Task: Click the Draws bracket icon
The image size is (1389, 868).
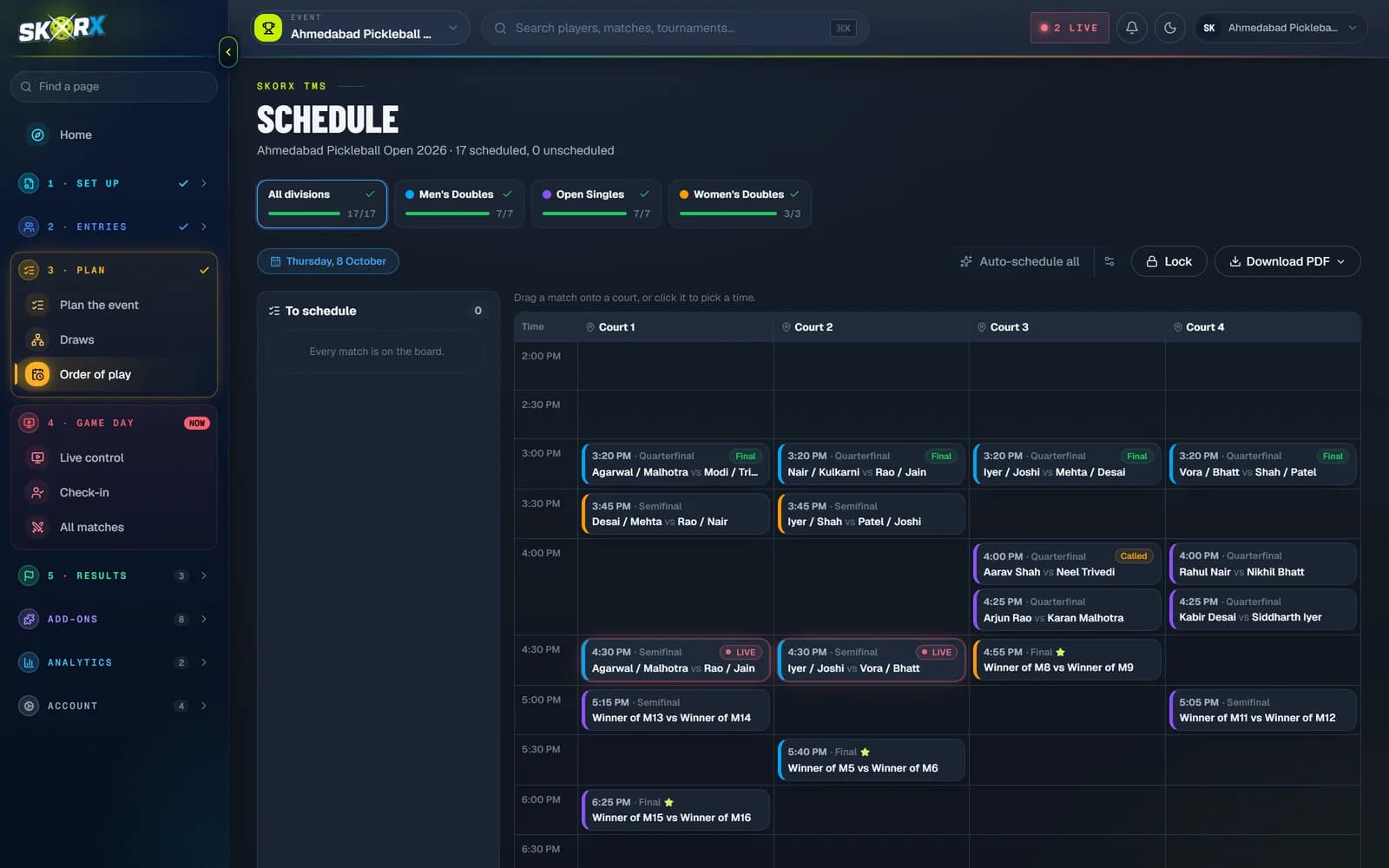Action: (37, 339)
